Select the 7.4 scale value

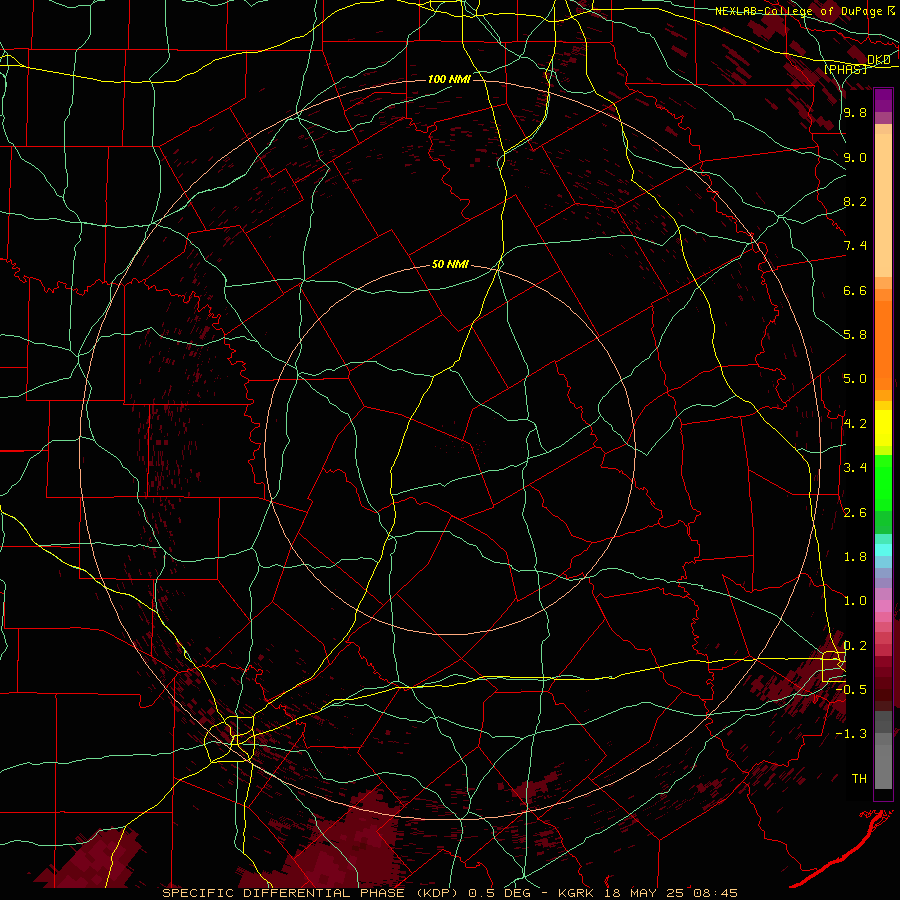pyautogui.click(x=855, y=246)
